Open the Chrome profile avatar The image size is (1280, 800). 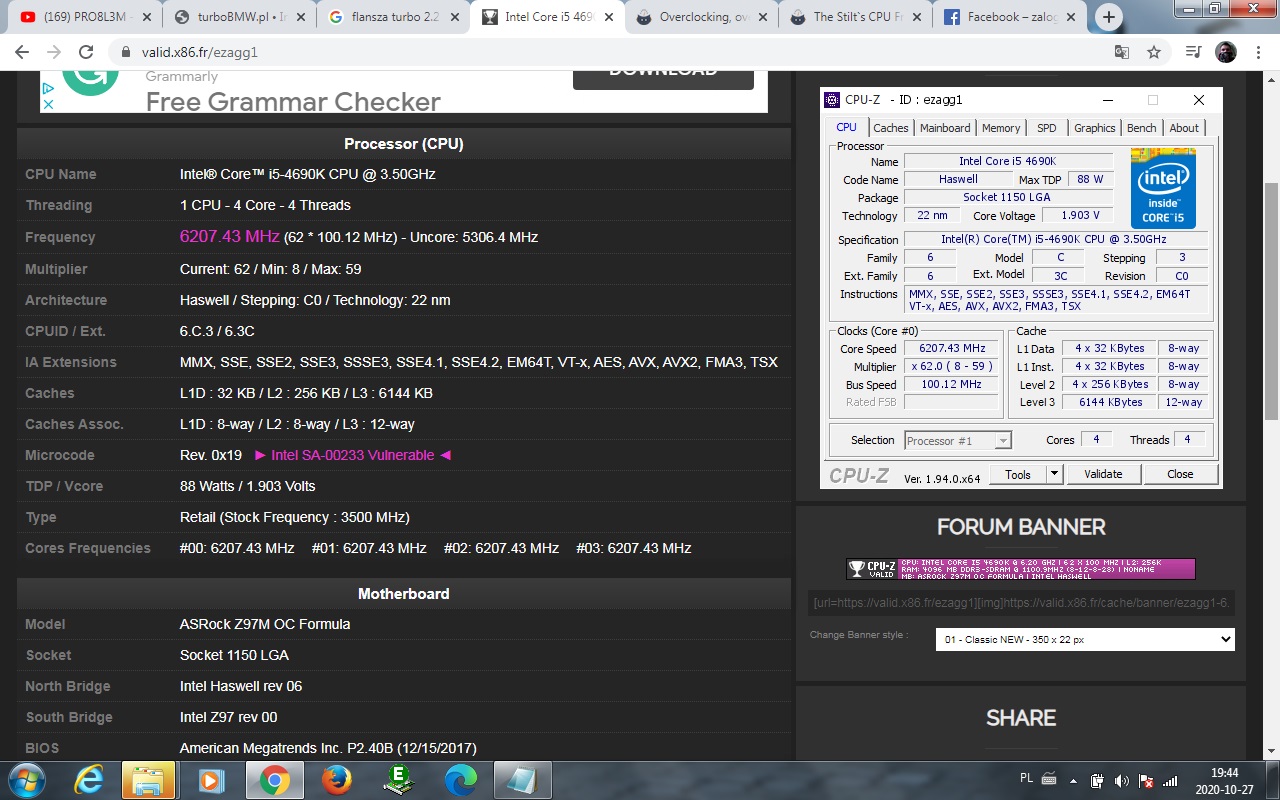point(1225,52)
